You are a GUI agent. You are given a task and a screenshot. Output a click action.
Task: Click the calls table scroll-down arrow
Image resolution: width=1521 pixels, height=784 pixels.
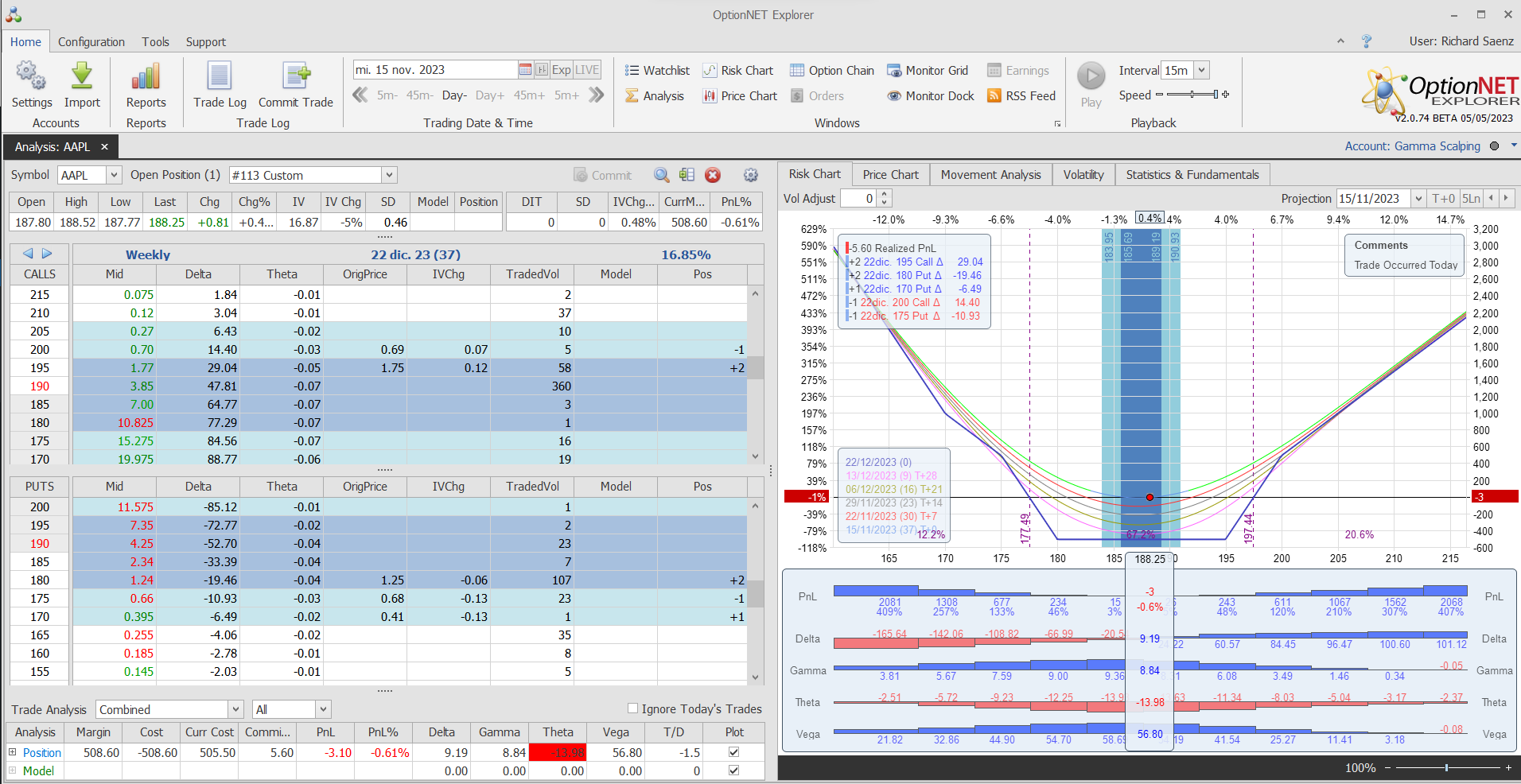coord(755,456)
